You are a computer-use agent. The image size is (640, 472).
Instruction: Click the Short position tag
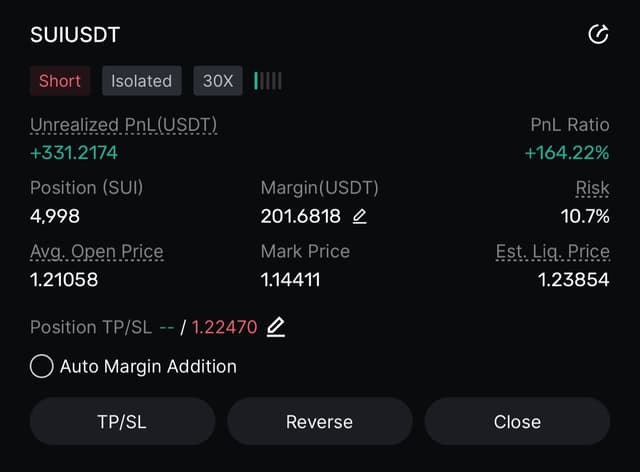pyautogui.click(x=60, y=81)
